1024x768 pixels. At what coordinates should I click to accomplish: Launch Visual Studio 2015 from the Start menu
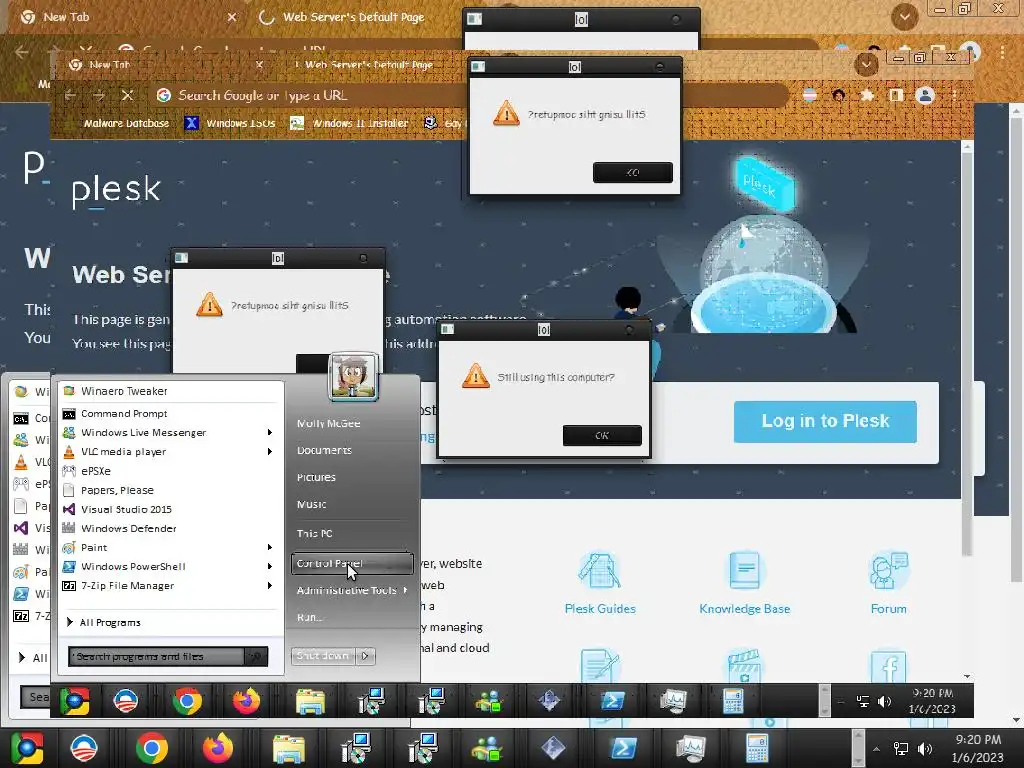click(171, 509)
